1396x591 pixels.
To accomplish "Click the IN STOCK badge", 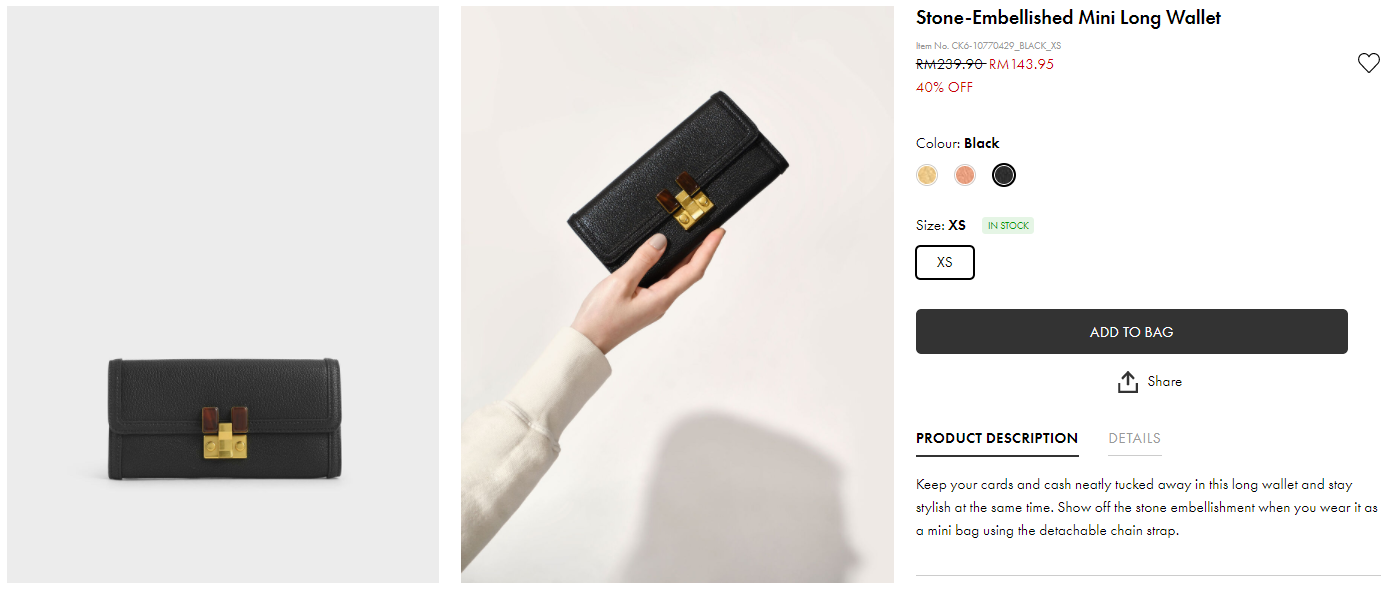I will click(x=1008, y=226).
